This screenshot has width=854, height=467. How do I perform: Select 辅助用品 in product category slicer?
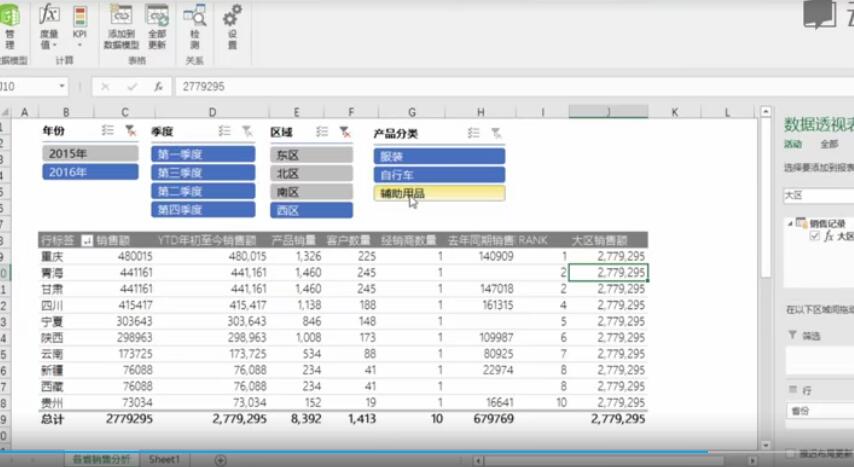[x=439, y=193]
